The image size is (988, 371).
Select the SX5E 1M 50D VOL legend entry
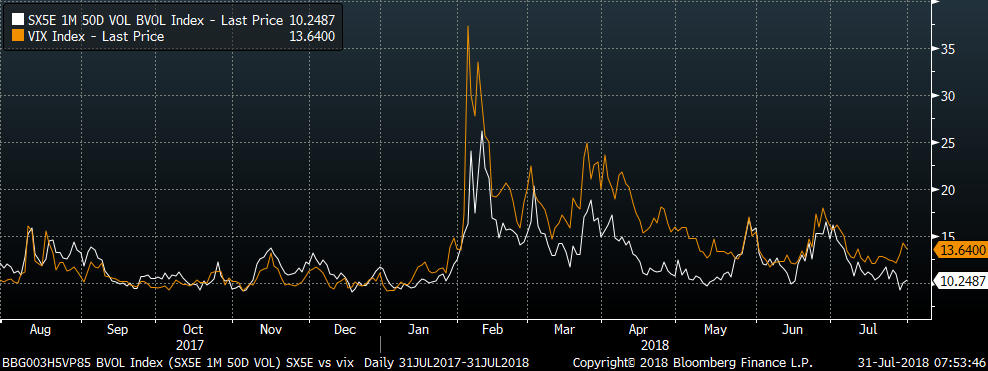[171, 20]
